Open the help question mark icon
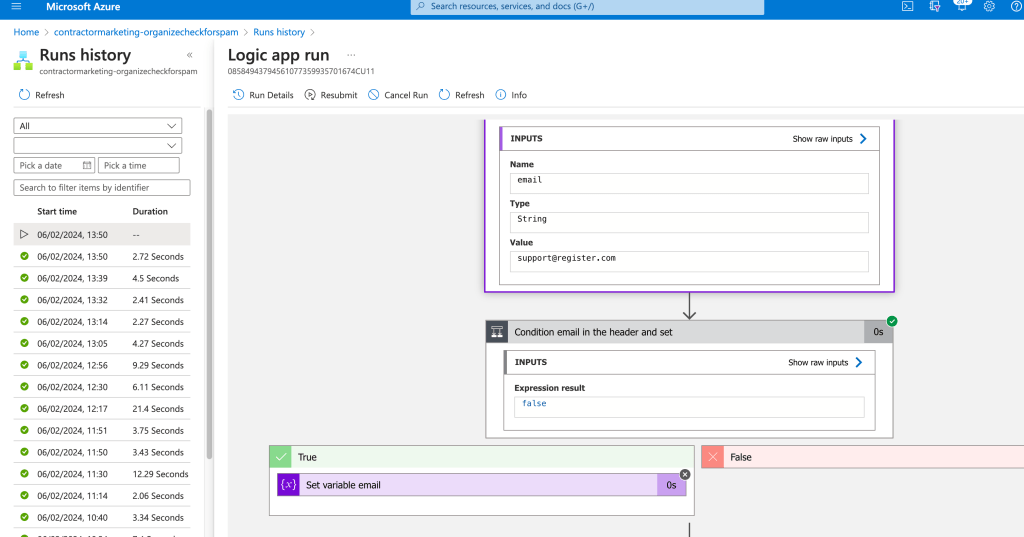Image resolution: width=1024 pixels, height=537 pixels. tap(1016, 7)
